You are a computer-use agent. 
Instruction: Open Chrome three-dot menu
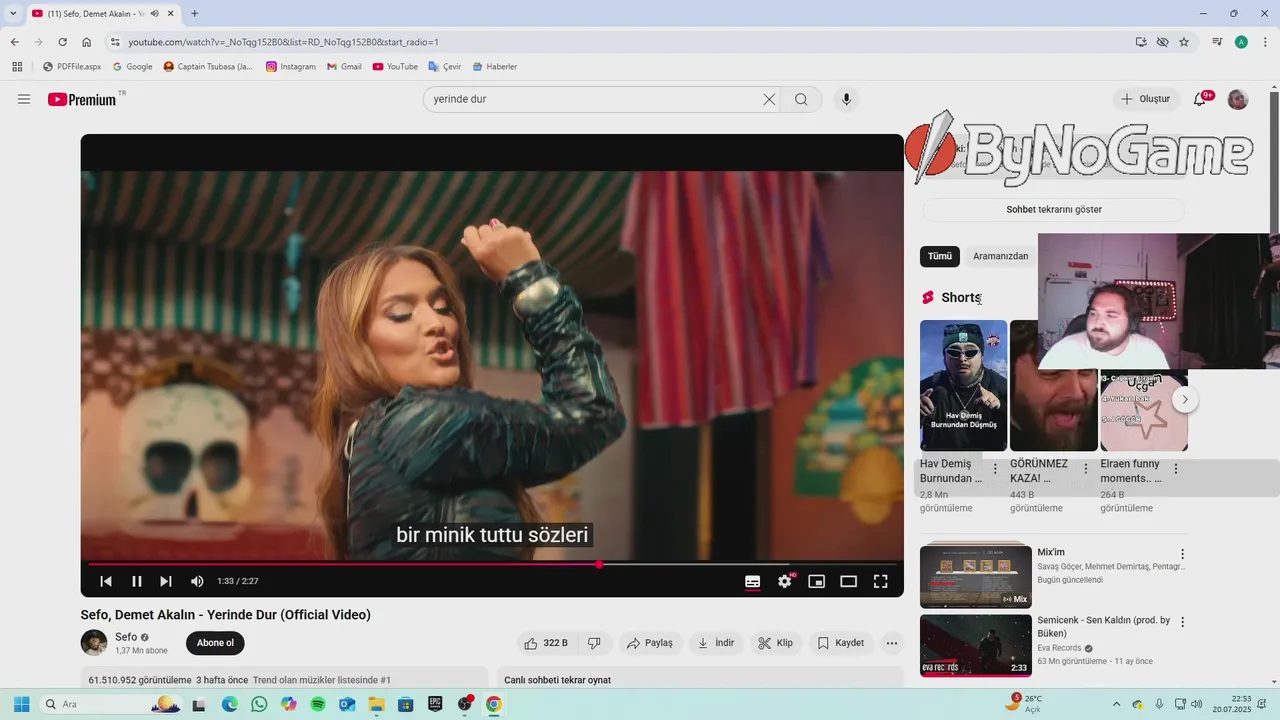click(1265, 42)
